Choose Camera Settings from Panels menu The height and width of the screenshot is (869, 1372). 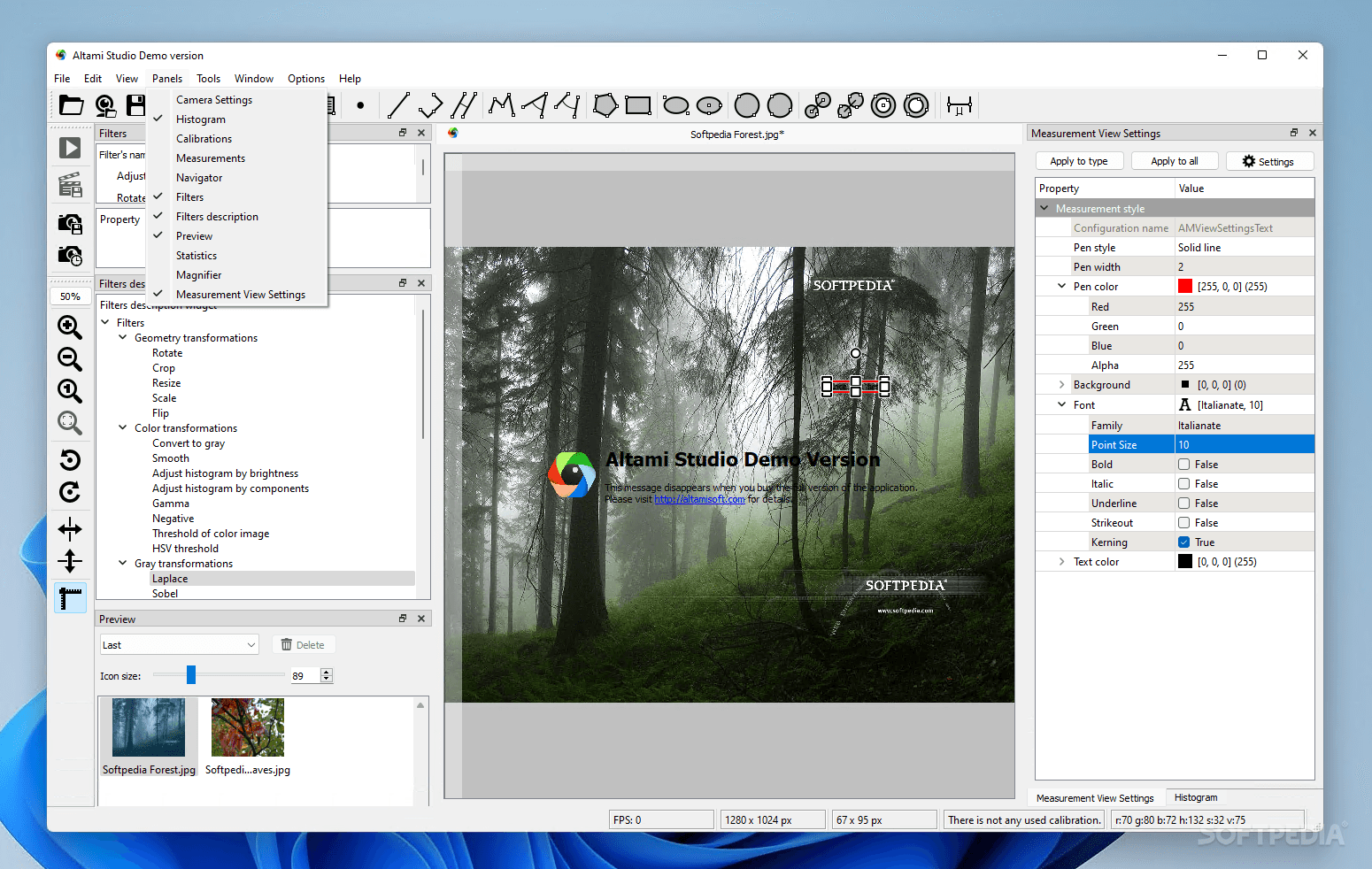coord(237,100)
